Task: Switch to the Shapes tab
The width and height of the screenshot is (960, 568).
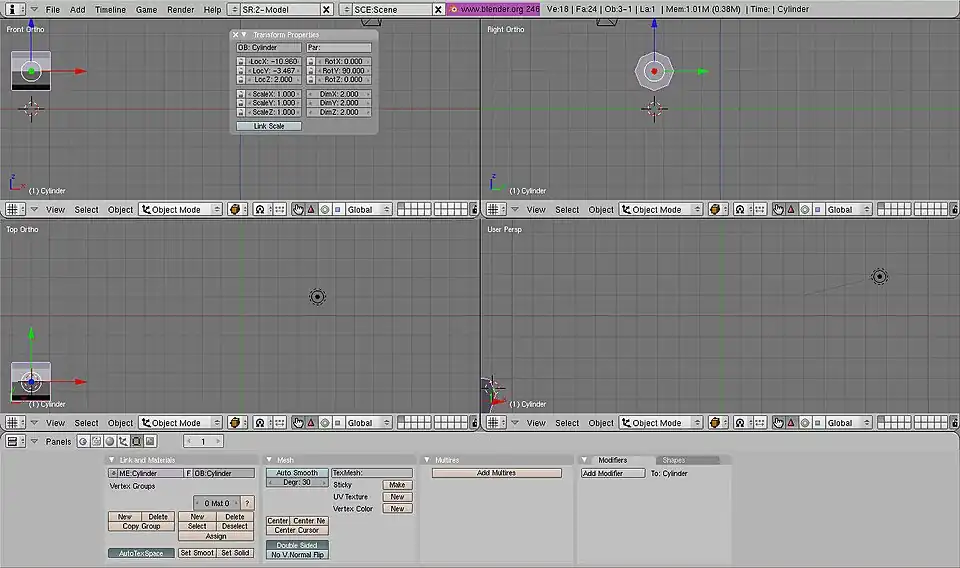Action: (x=674, y=460)
